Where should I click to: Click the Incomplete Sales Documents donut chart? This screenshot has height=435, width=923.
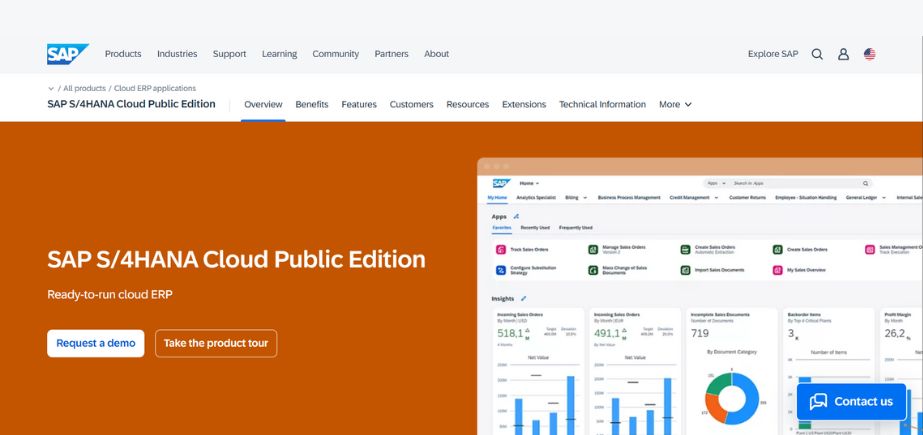[x=732, y=398]
